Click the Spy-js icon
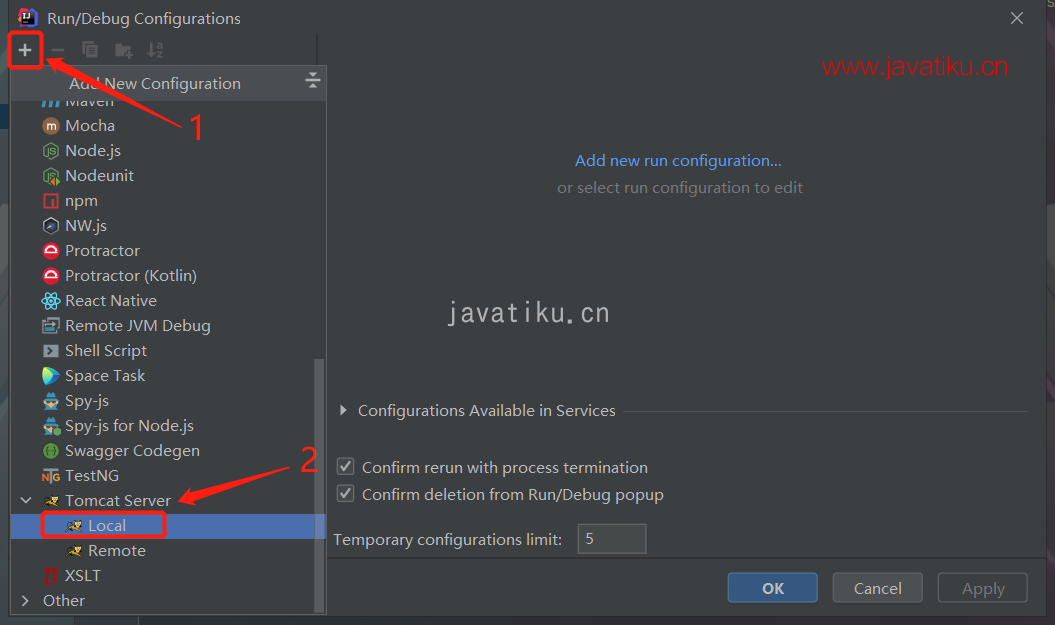 click(x=51, y=401)
